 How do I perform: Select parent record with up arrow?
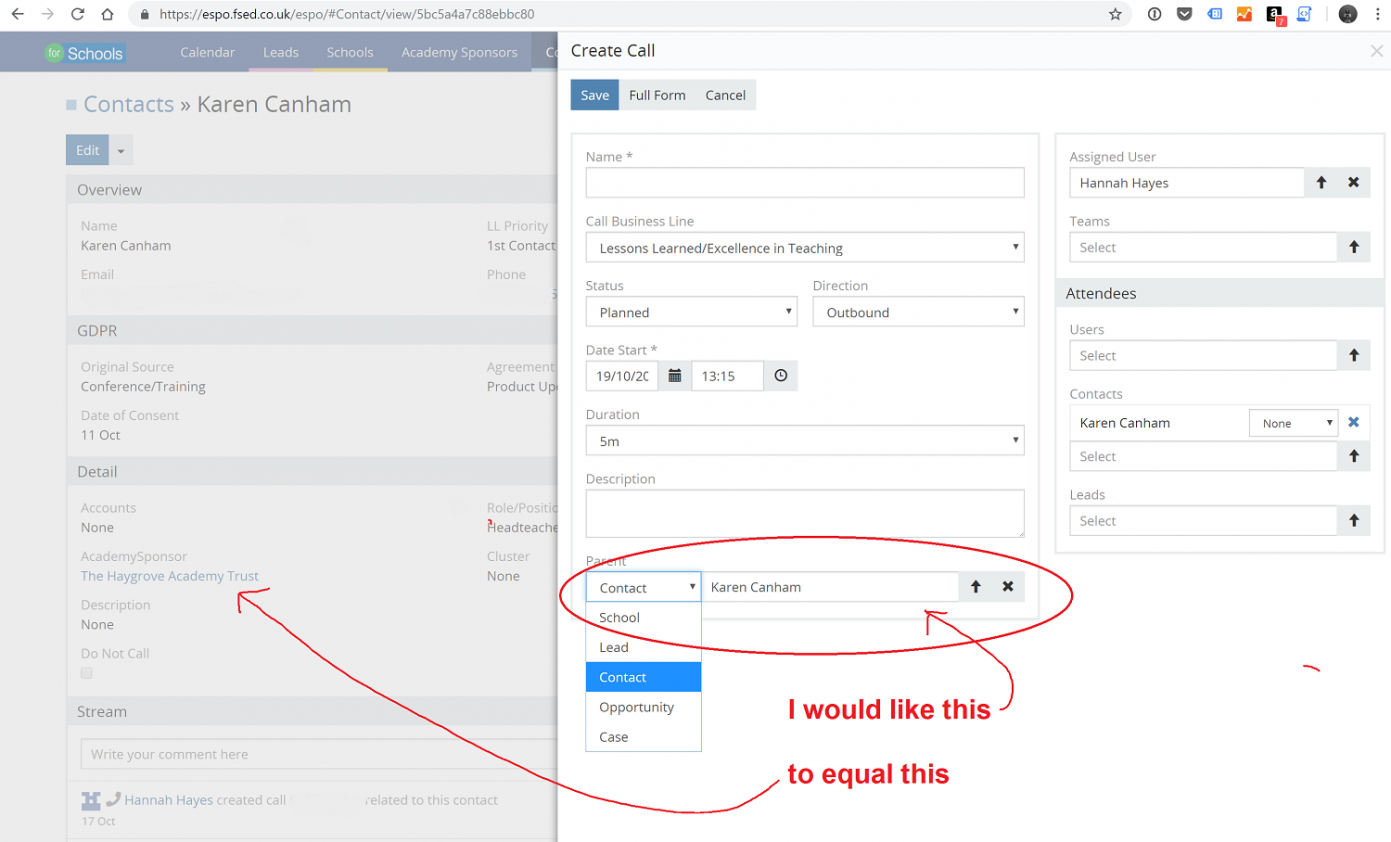coord(975,587)
